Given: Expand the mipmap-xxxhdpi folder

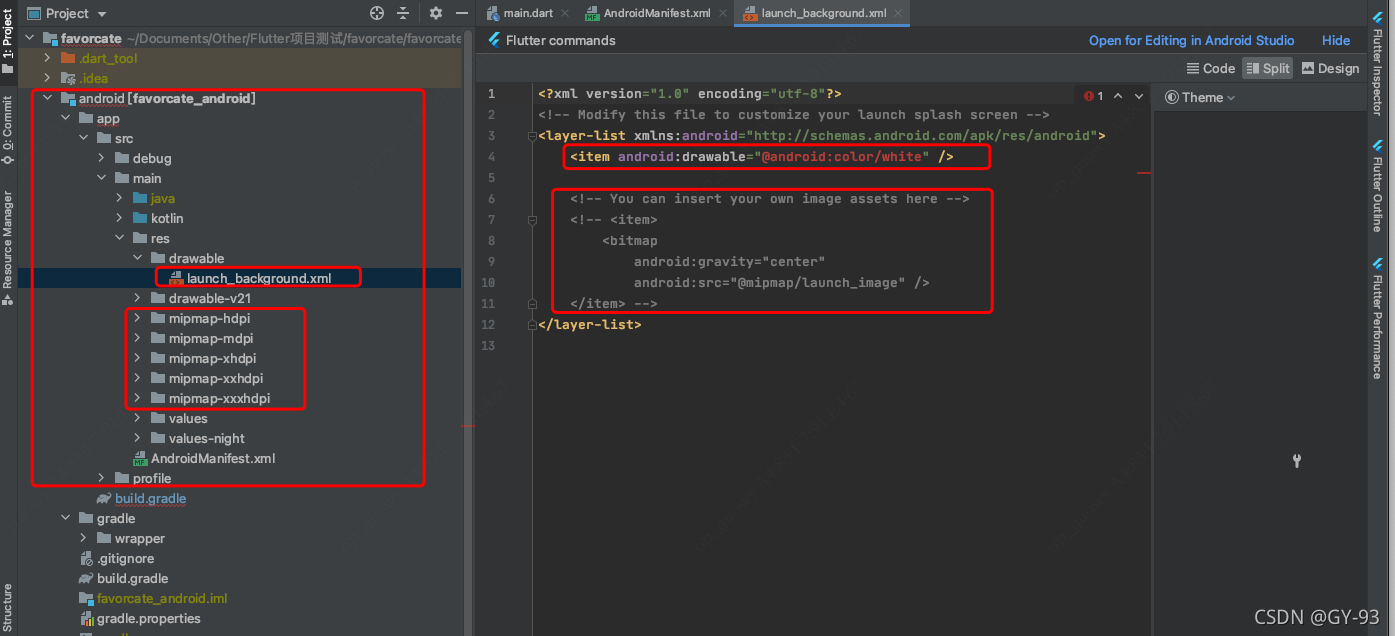Looking at the screenshot, I should tap(137, 398).
